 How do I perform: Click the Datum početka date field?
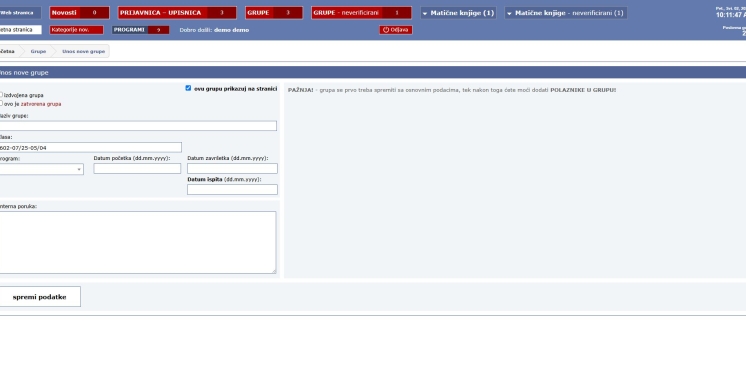tap(137, 168)
